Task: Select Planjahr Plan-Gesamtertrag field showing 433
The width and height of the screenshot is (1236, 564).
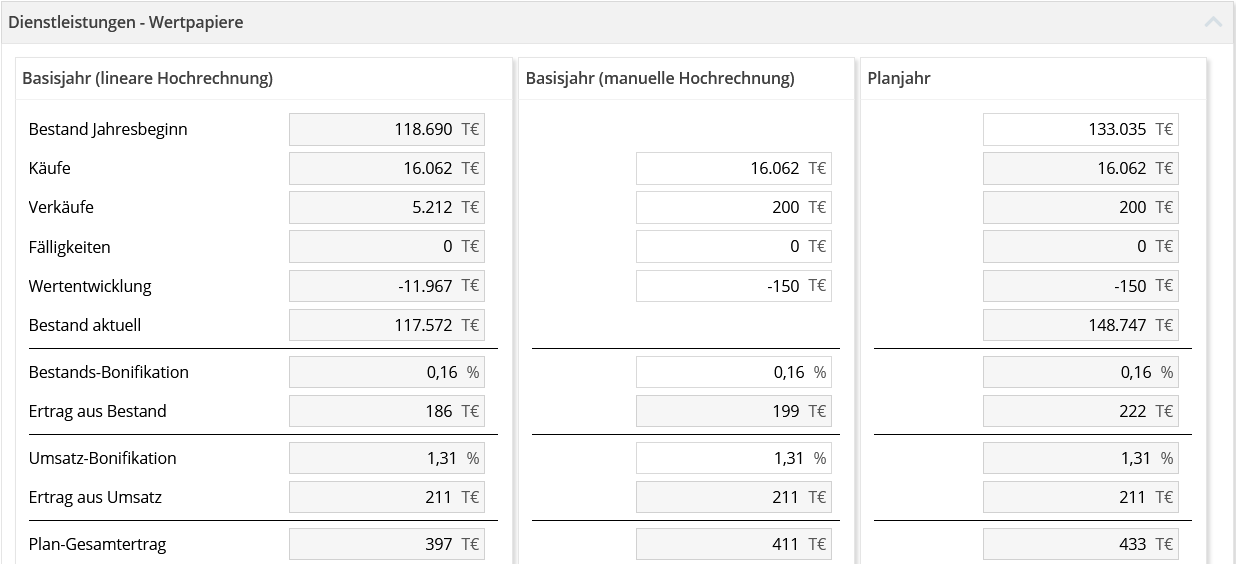Action: 1080,544
